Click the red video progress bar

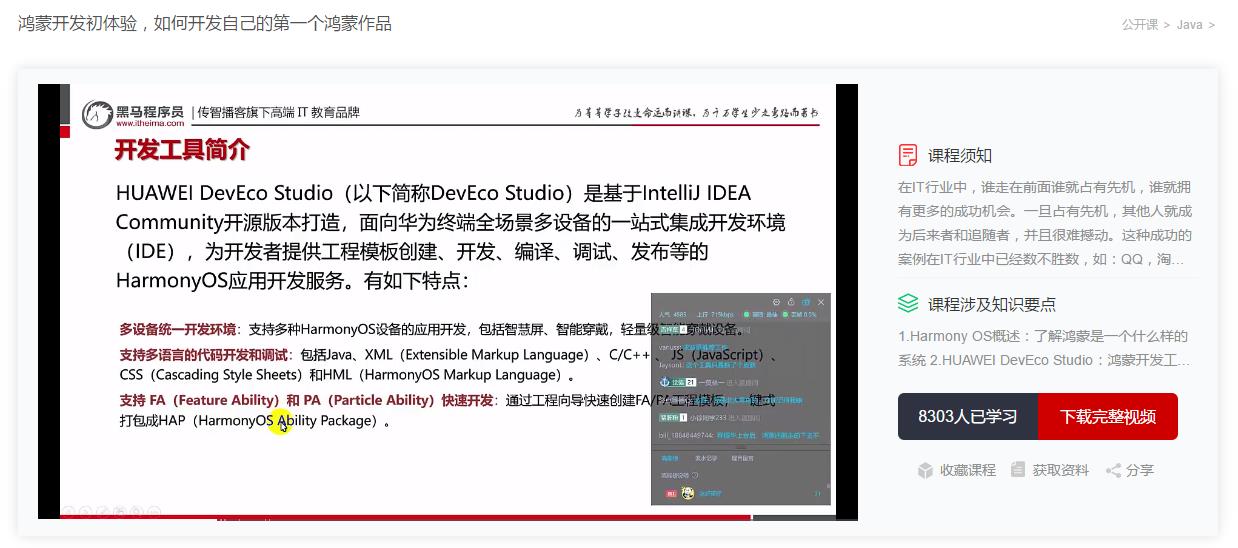tap(405, 517)
